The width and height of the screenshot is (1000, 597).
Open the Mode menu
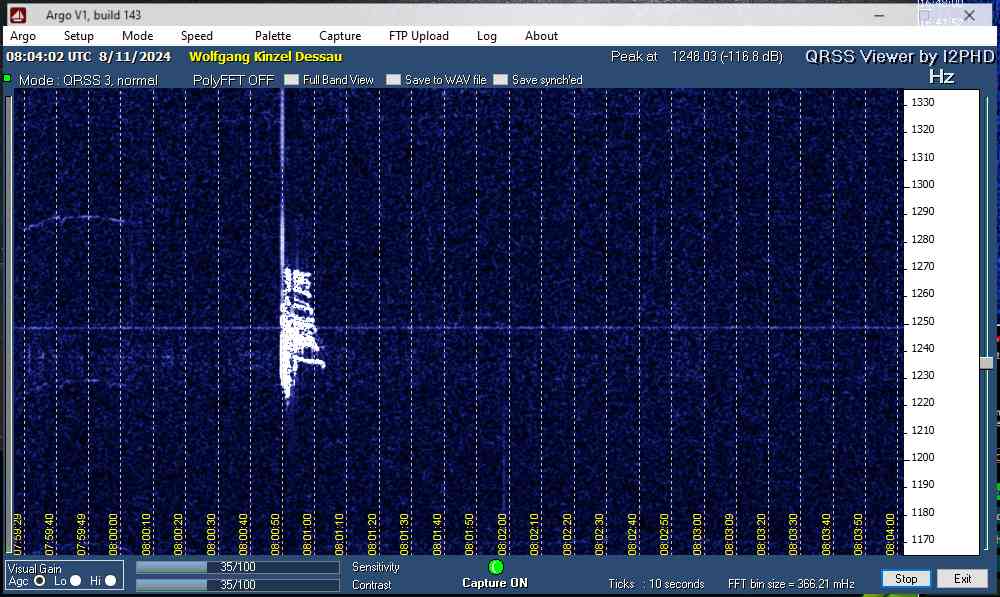pos(137,36)
